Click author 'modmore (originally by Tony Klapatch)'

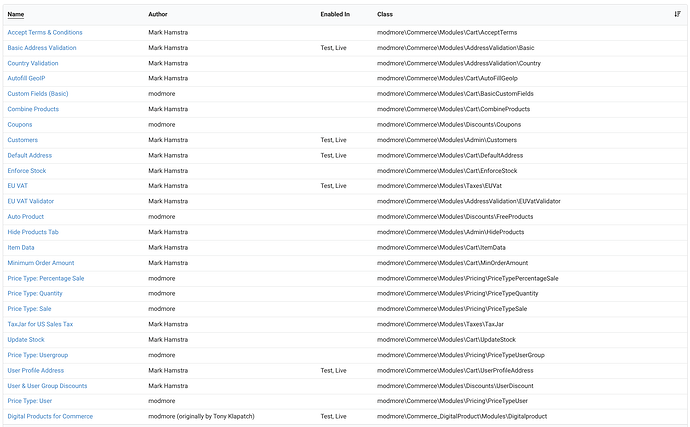click(x=201, y=416)
